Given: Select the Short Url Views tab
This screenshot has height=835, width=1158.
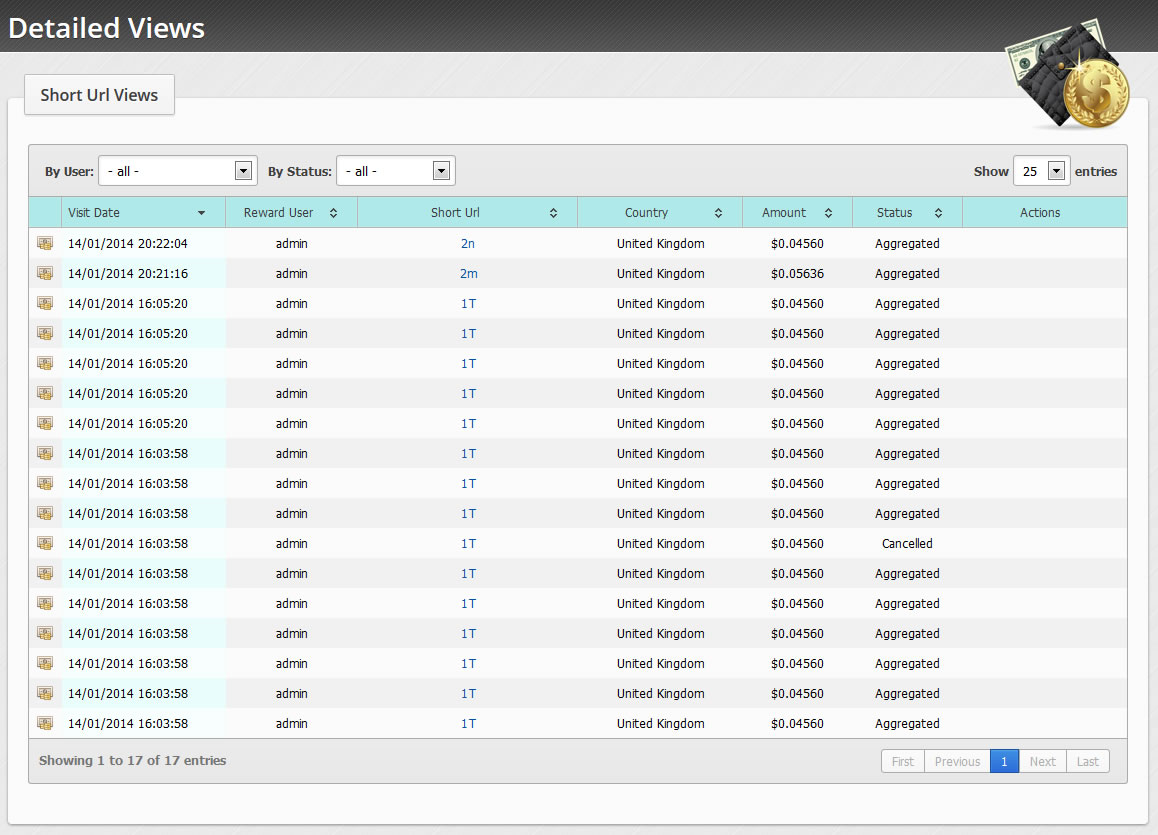Looking at the screenshot, I should pos(99,95).
